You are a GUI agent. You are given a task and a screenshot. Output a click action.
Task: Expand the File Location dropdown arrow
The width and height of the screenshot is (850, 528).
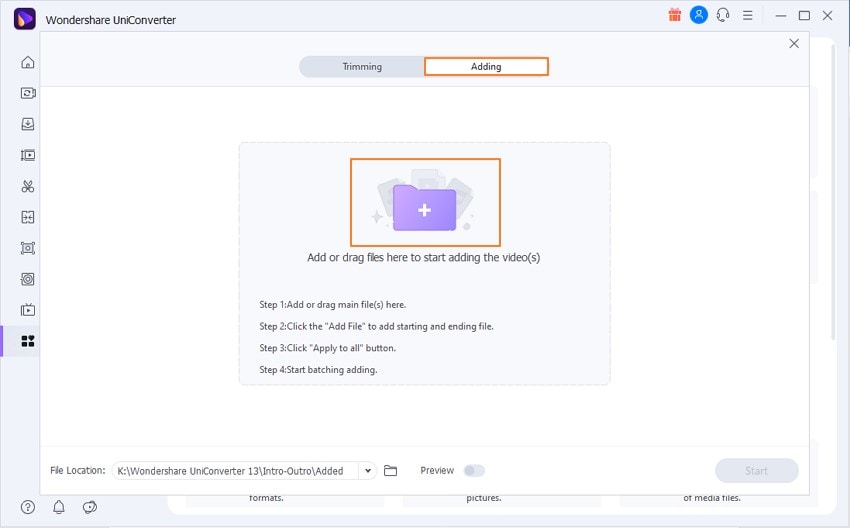[368, 471]
